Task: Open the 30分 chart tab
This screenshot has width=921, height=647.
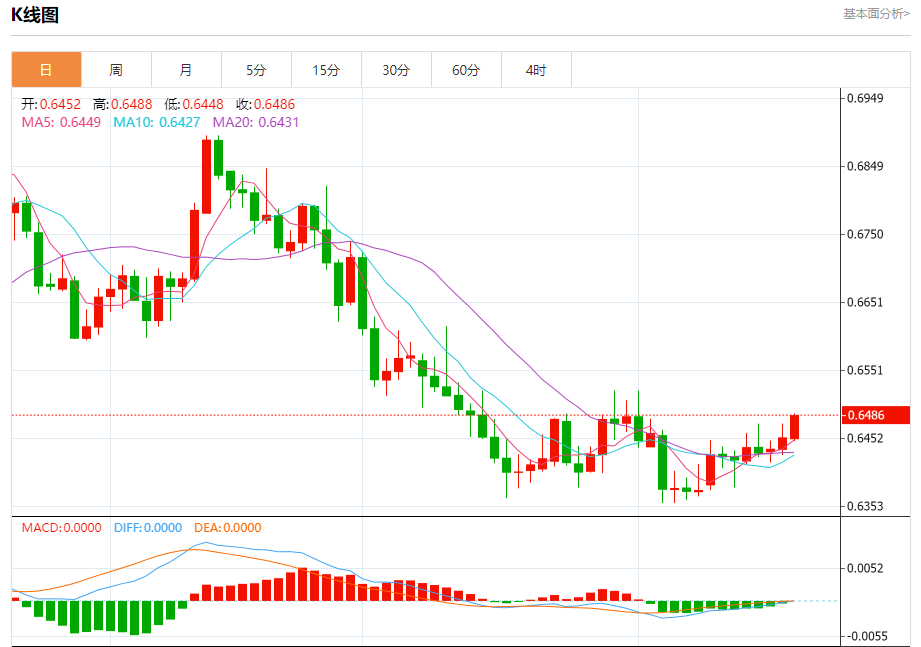Action: [x=396, y=70]
